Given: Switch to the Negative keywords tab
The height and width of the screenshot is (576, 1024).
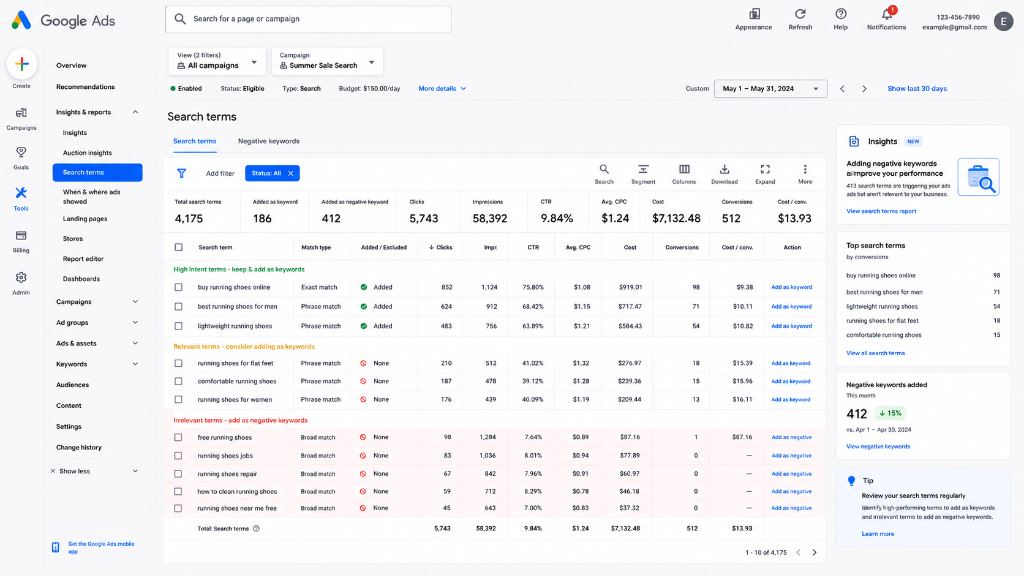Looking at the screenshot, I should pos(268,141).
